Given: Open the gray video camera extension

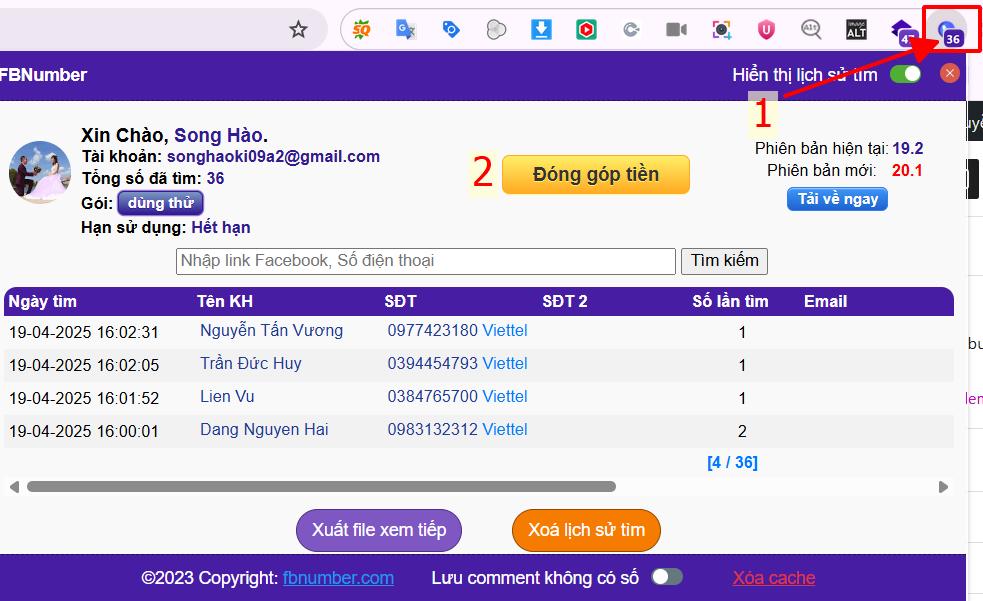Looking at the screenshot, I should (x=676, y=29).
